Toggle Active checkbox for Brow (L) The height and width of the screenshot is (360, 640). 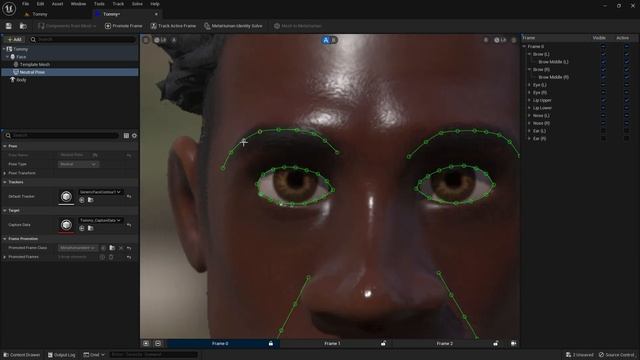pyautogui.click(x=627, y=54)
